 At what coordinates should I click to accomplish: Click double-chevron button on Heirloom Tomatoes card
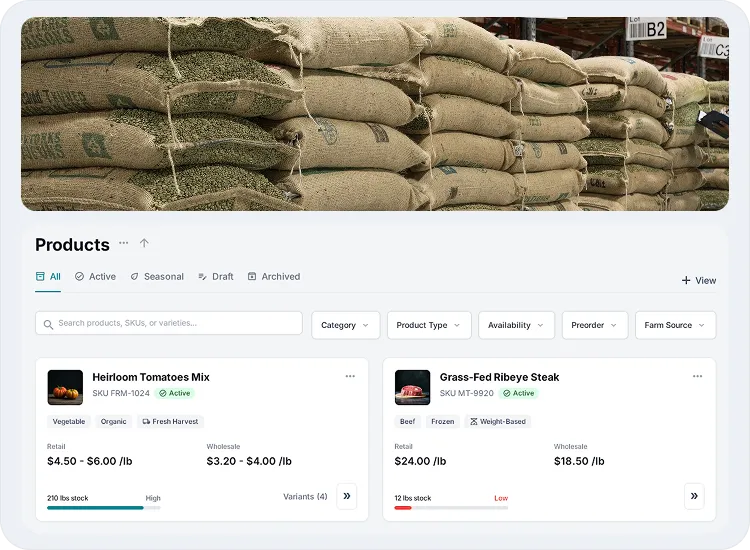pyautogui.click(x=346, y=496)
